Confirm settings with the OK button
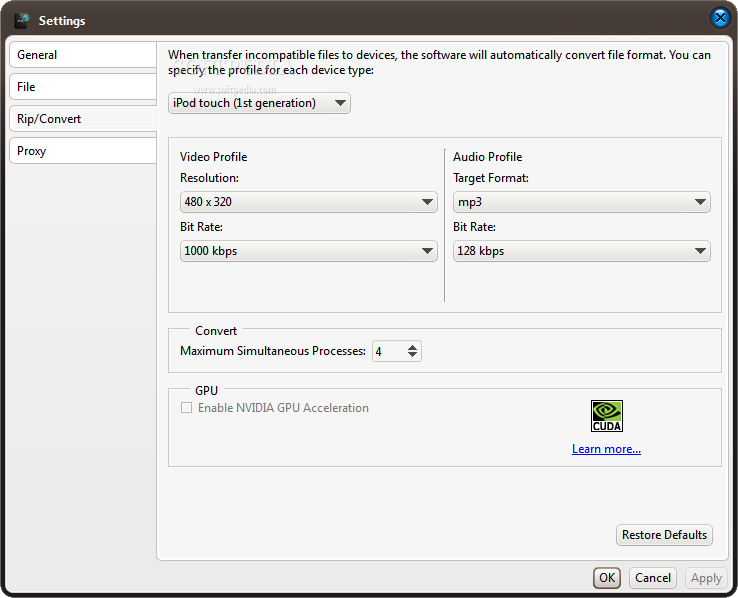The width and height of the screenshot is (738, 598). pyautogui.click(x=607, y=578)
